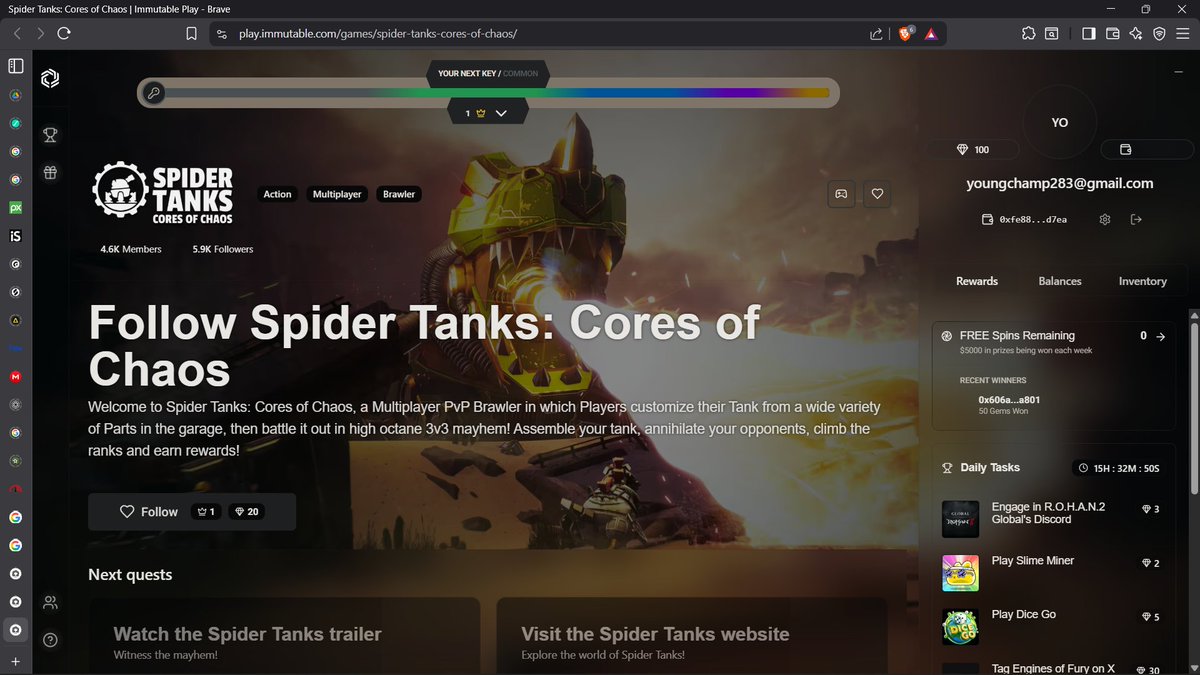This screenshot has width=1200, height=675.
Task: Open Brave Shields lion icon
Action: [905, 33]
